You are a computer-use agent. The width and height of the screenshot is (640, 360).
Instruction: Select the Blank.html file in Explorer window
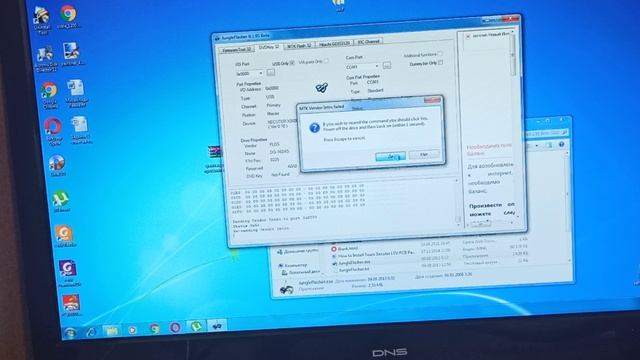pos(344,248)
